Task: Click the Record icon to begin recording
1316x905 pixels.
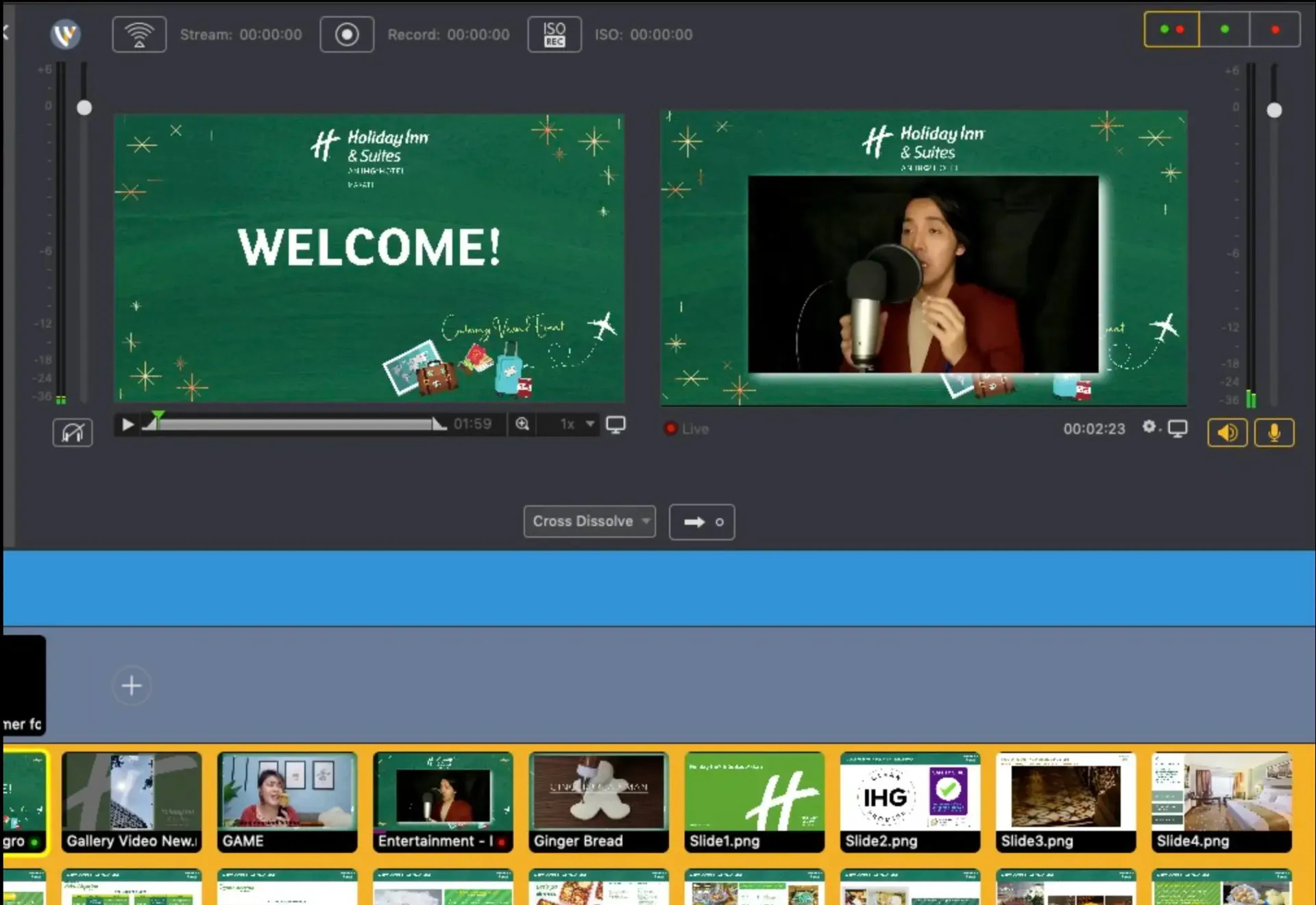Action: 347,34
